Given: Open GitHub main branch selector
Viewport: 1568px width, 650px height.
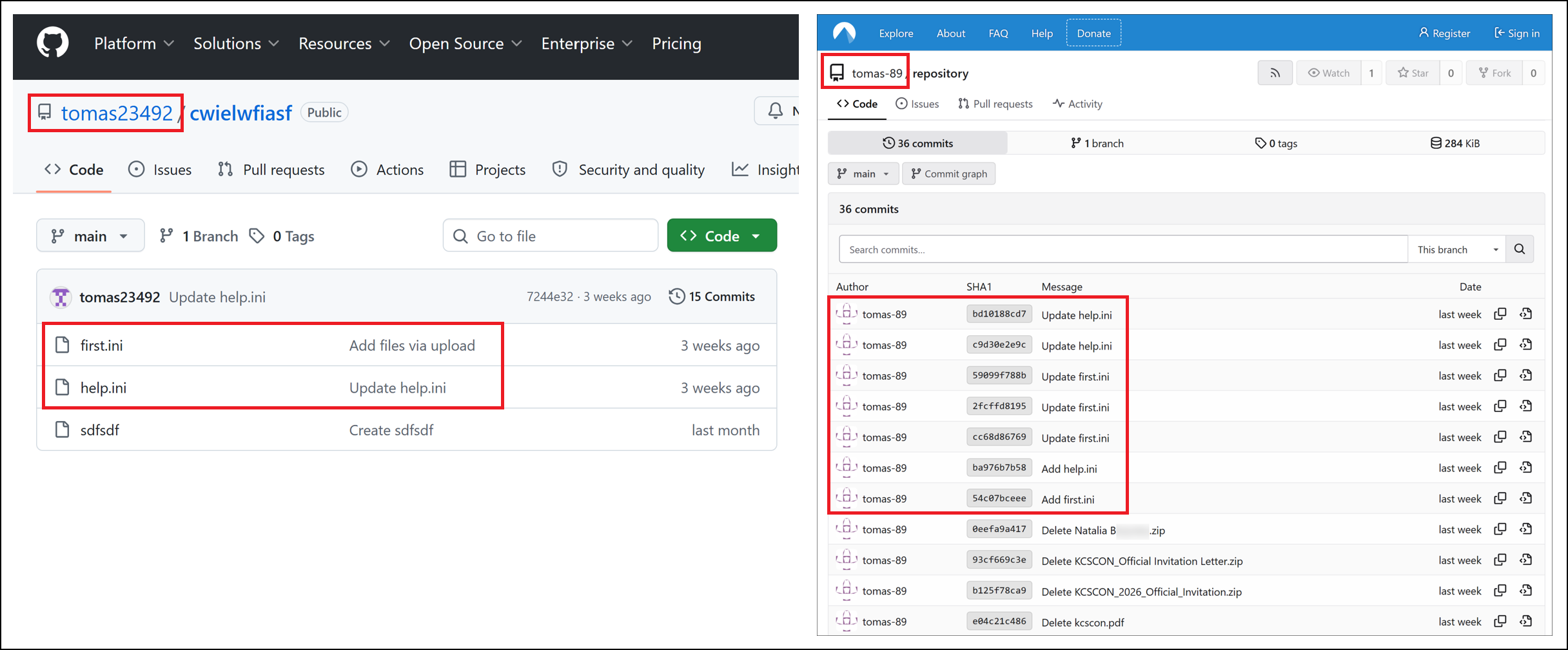Looking at the screenshot, I should (90, 236).
